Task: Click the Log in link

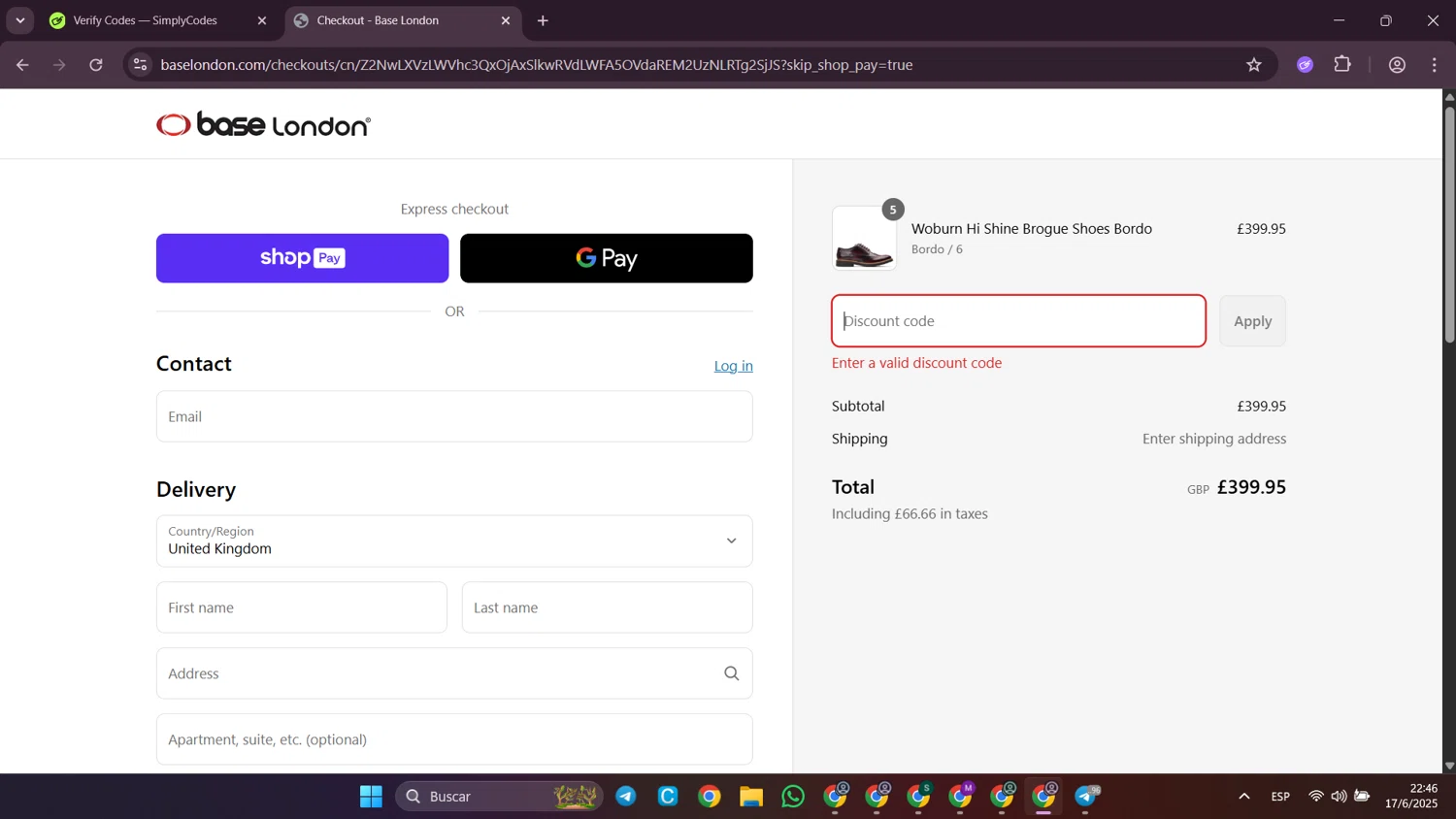Action: (x=733, y=366)
